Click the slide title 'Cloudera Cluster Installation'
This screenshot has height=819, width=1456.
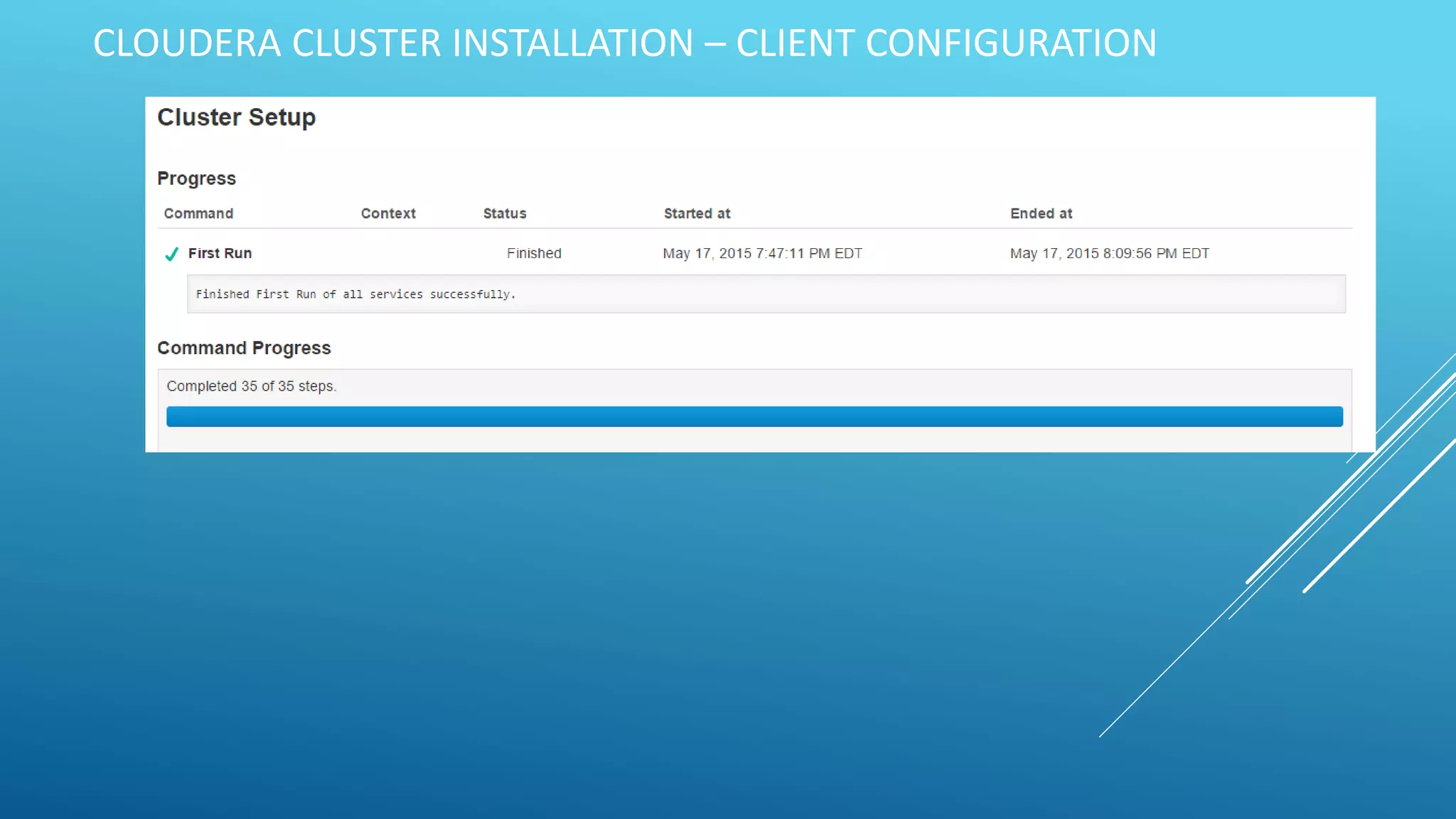coord(392,43)
